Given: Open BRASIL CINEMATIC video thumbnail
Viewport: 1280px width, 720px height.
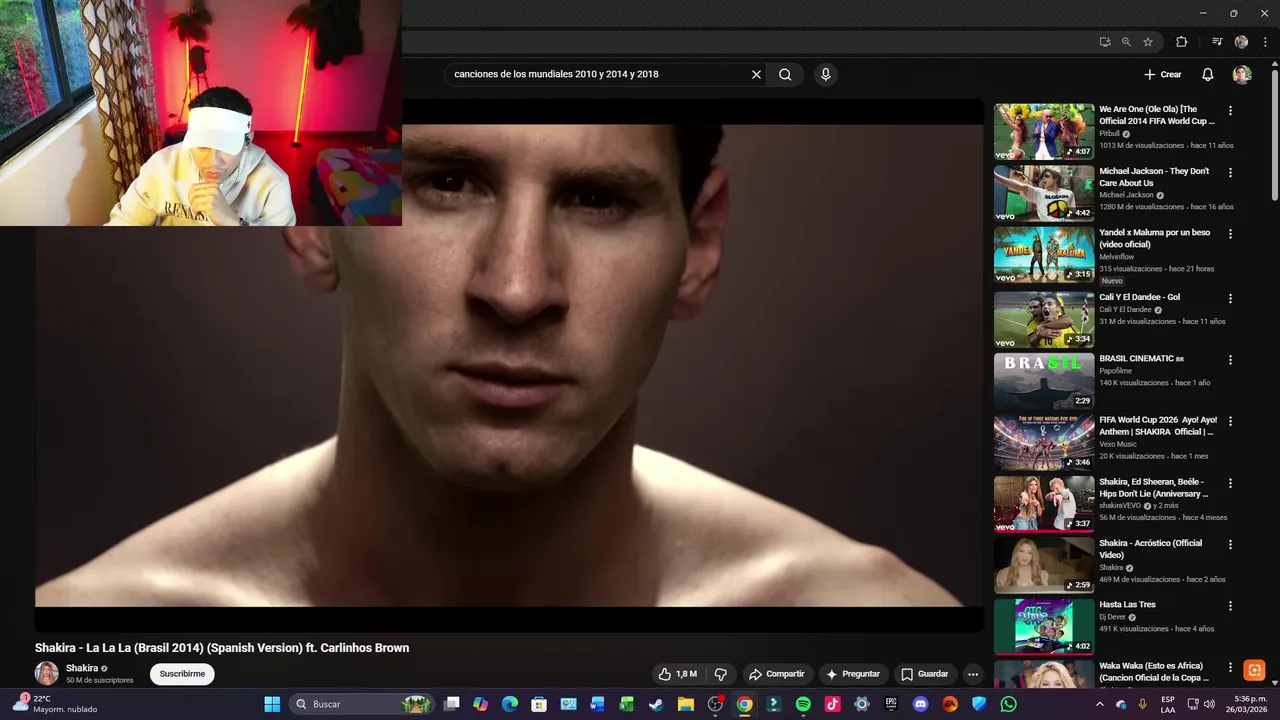Looking at the screenshot, I should coord(1044,381).
